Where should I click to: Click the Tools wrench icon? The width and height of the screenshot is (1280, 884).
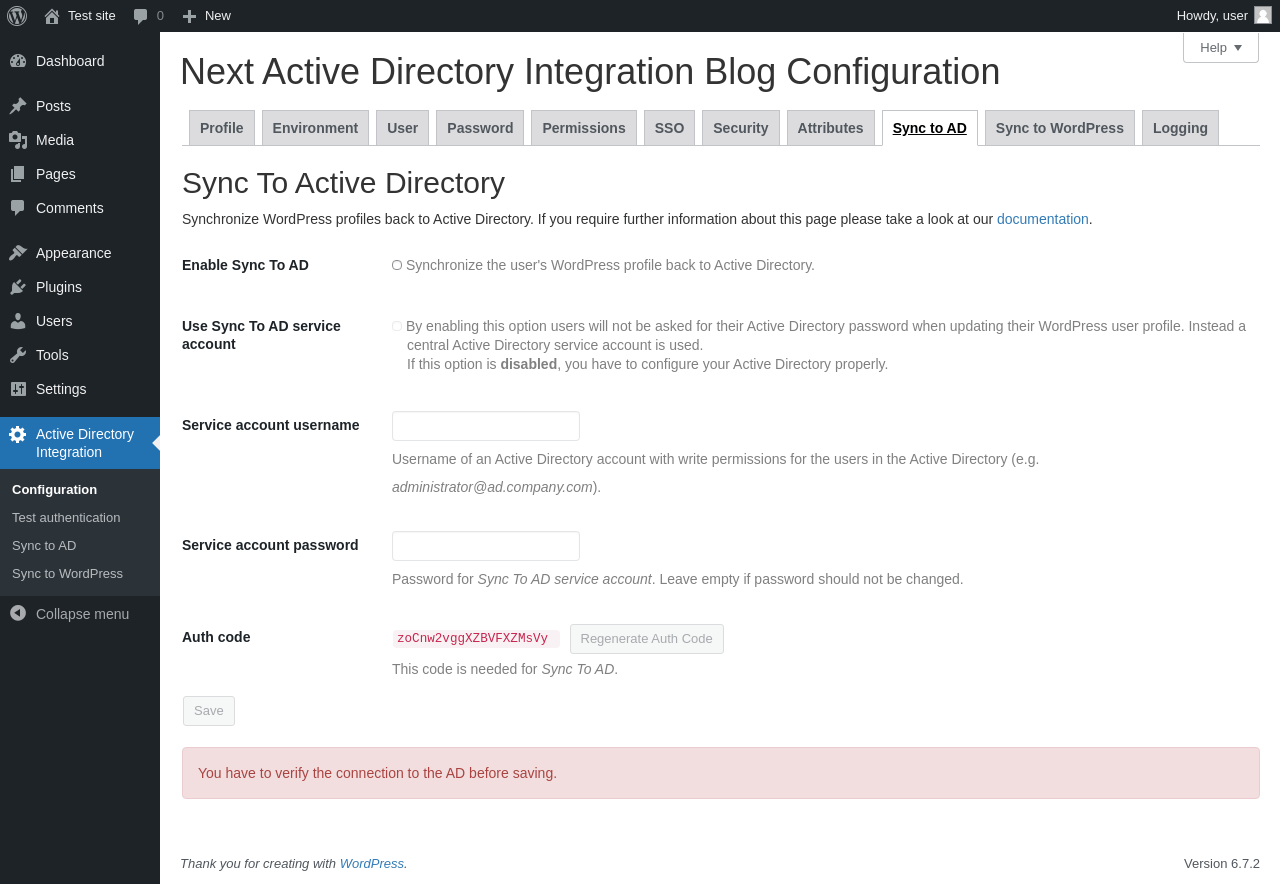point(18,355)
